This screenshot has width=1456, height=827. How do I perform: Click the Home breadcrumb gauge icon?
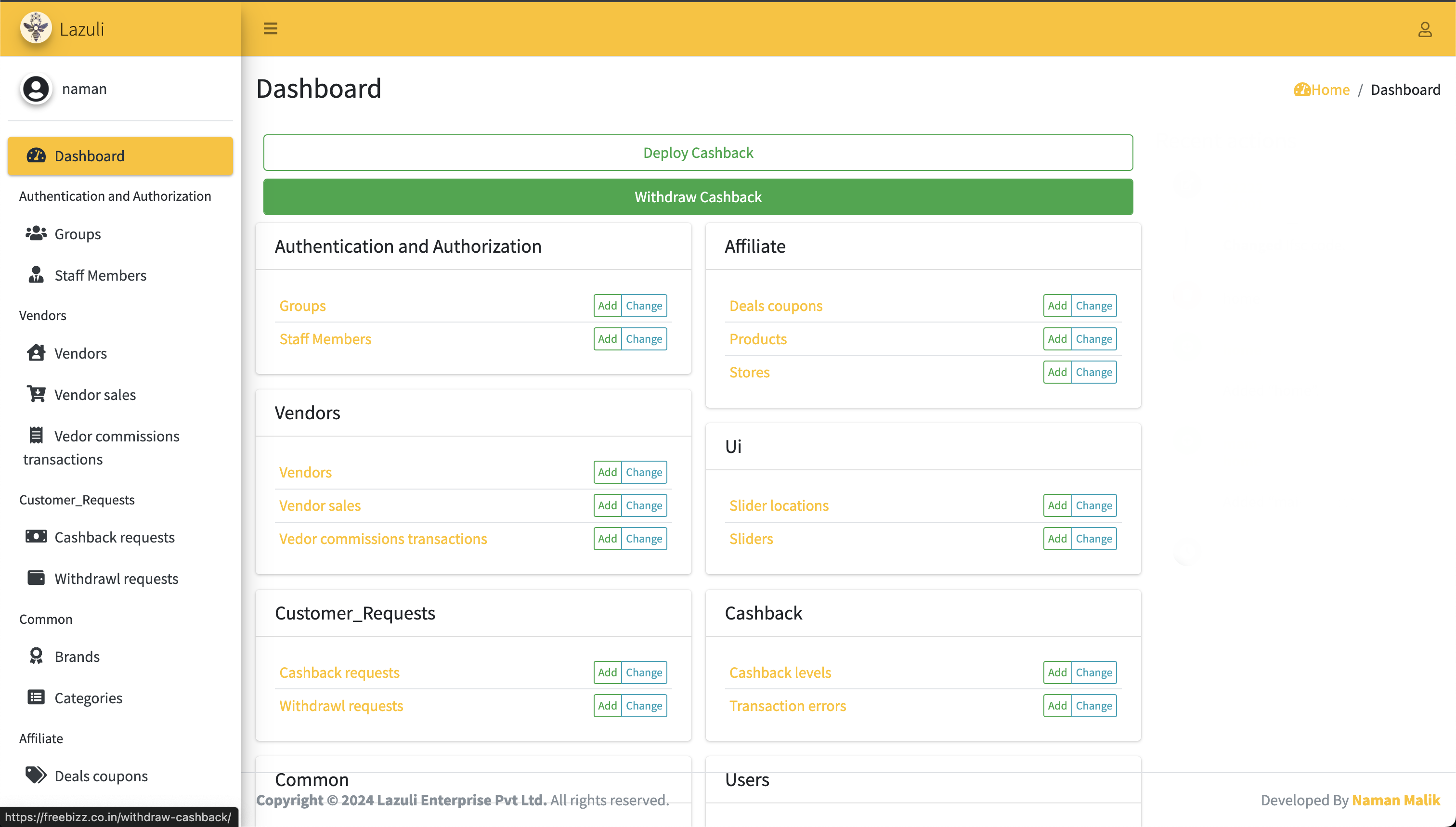[x=1302, y=89]
